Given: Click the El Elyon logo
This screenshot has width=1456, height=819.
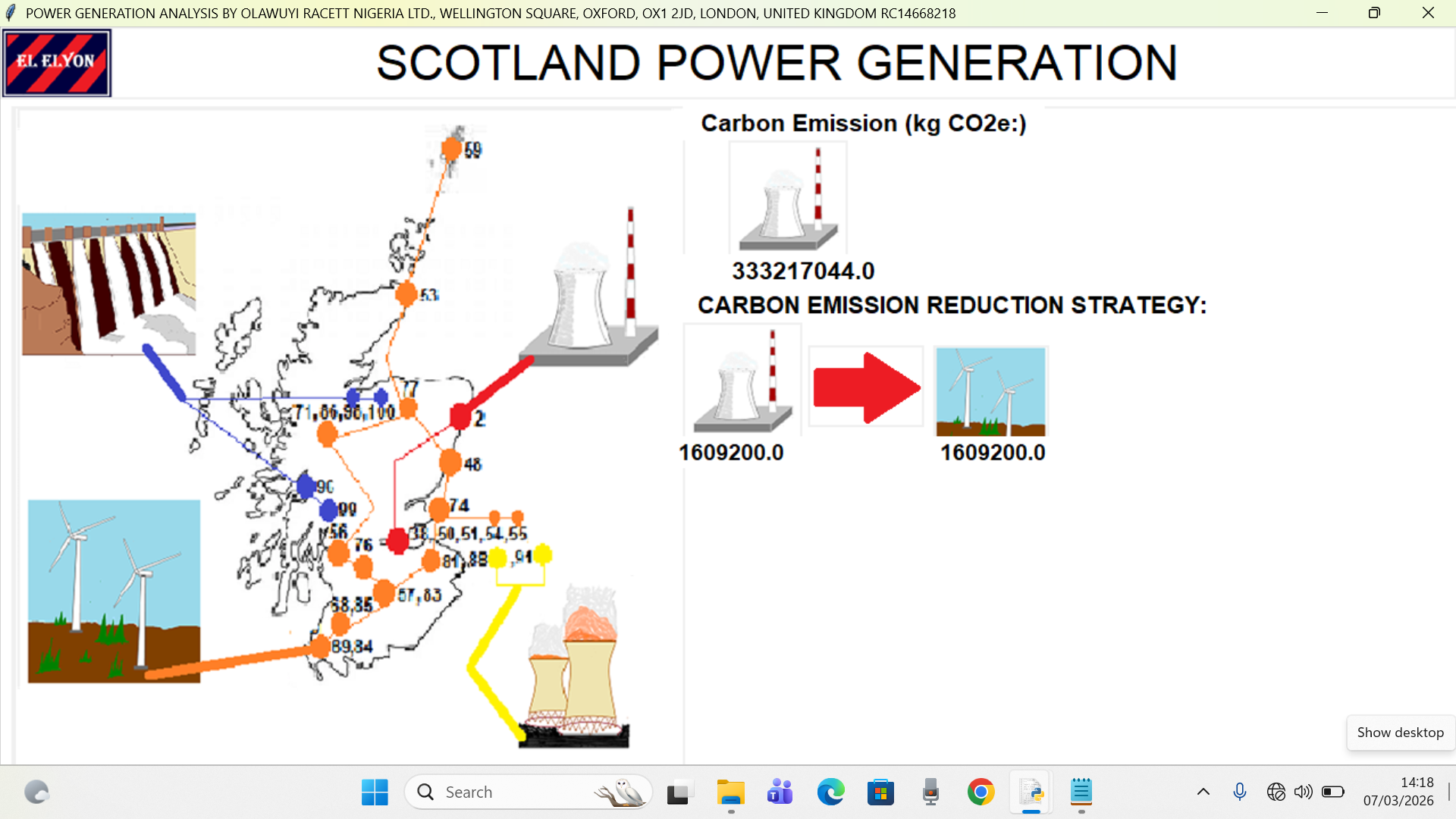Looking at the screenshot, I should pos(57,63).
